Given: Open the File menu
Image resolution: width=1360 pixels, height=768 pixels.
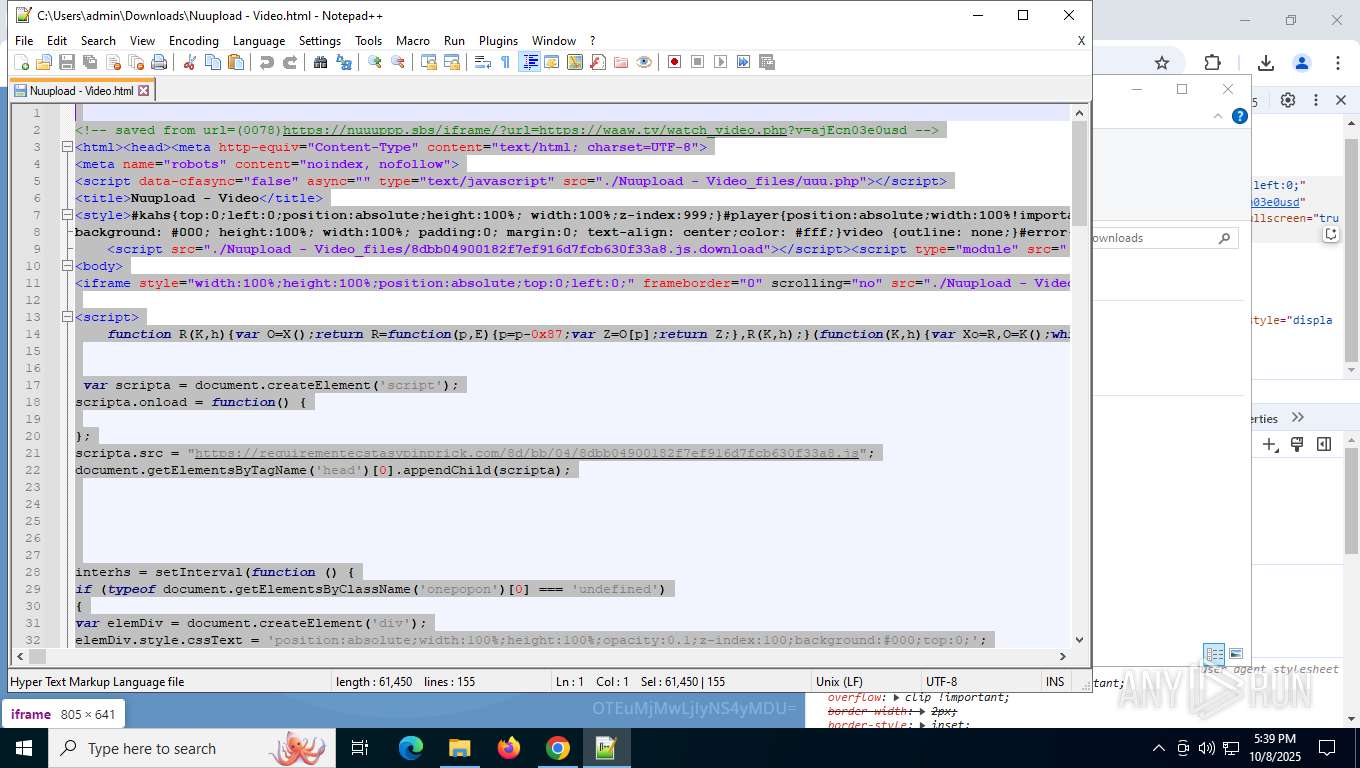Looking at the screenshot, I should tap(24, 41).
